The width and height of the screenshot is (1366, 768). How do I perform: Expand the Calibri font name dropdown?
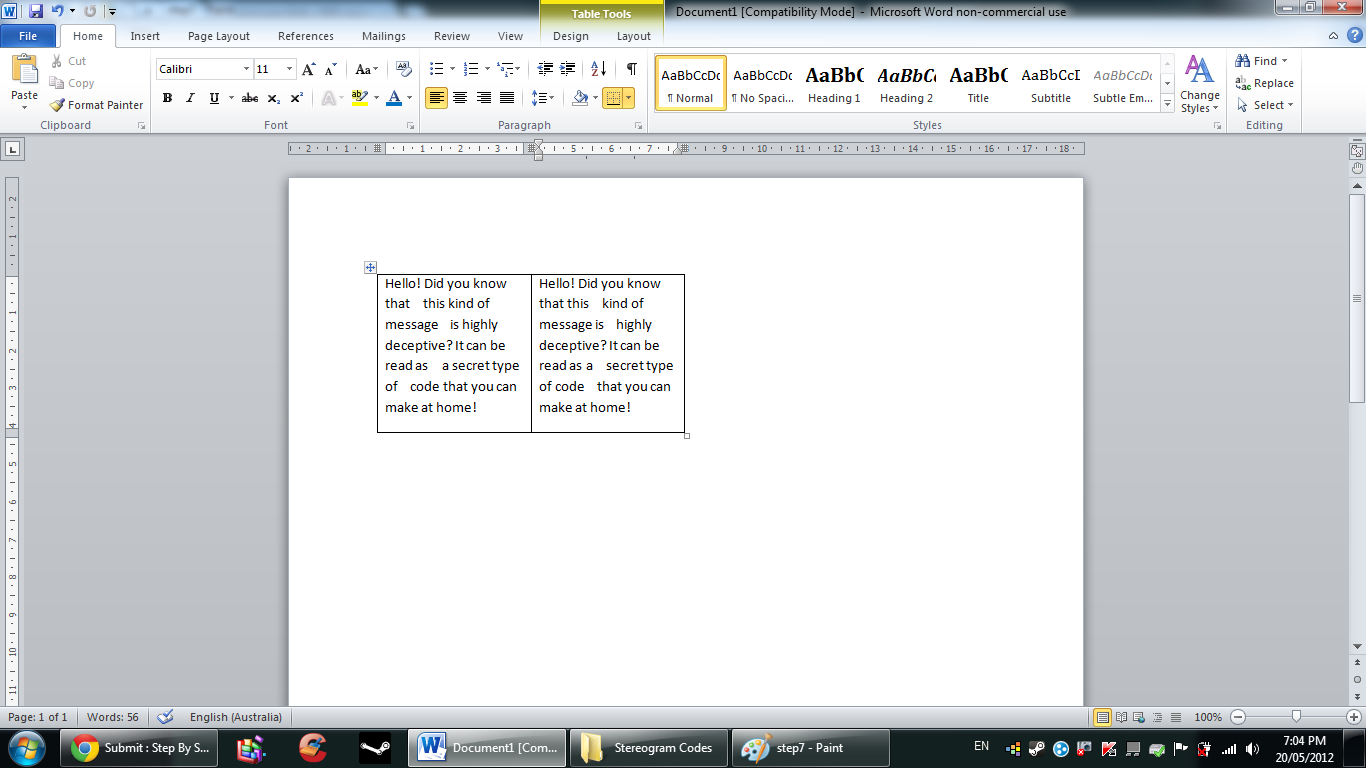[245, 68]
